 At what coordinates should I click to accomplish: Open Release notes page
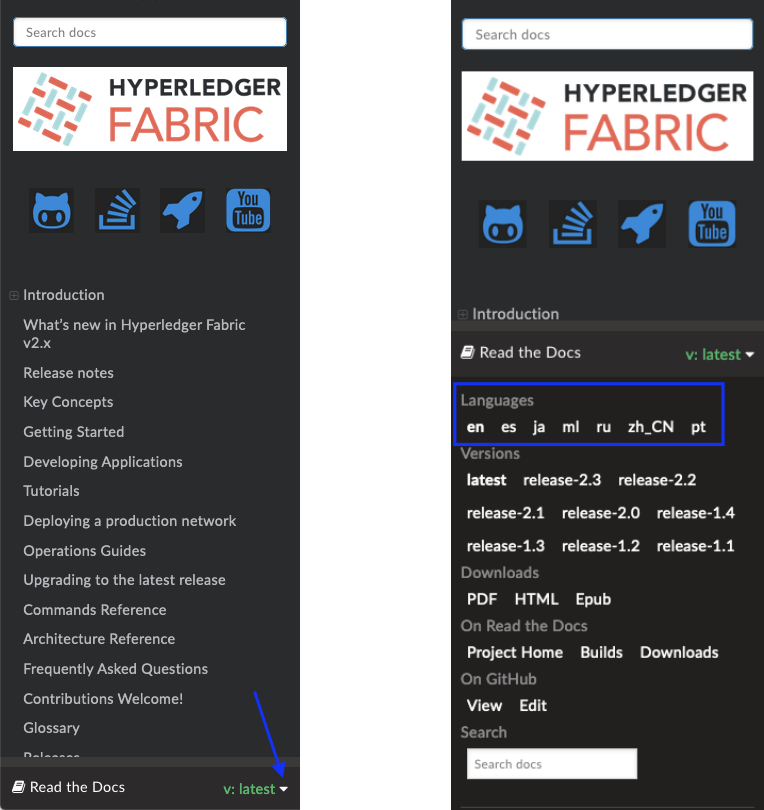[x=68, y=373]
